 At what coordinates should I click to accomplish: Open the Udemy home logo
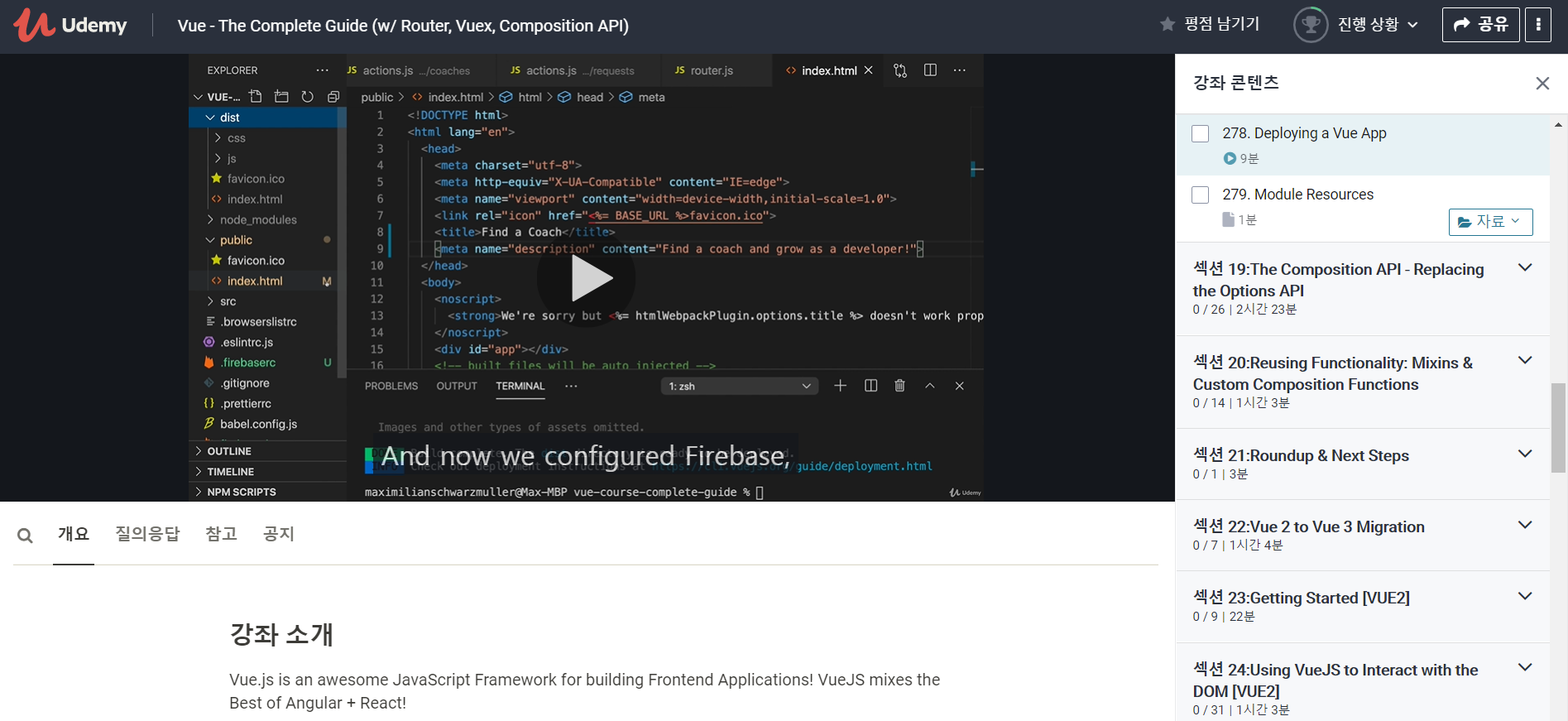click(x=70, y=25)
